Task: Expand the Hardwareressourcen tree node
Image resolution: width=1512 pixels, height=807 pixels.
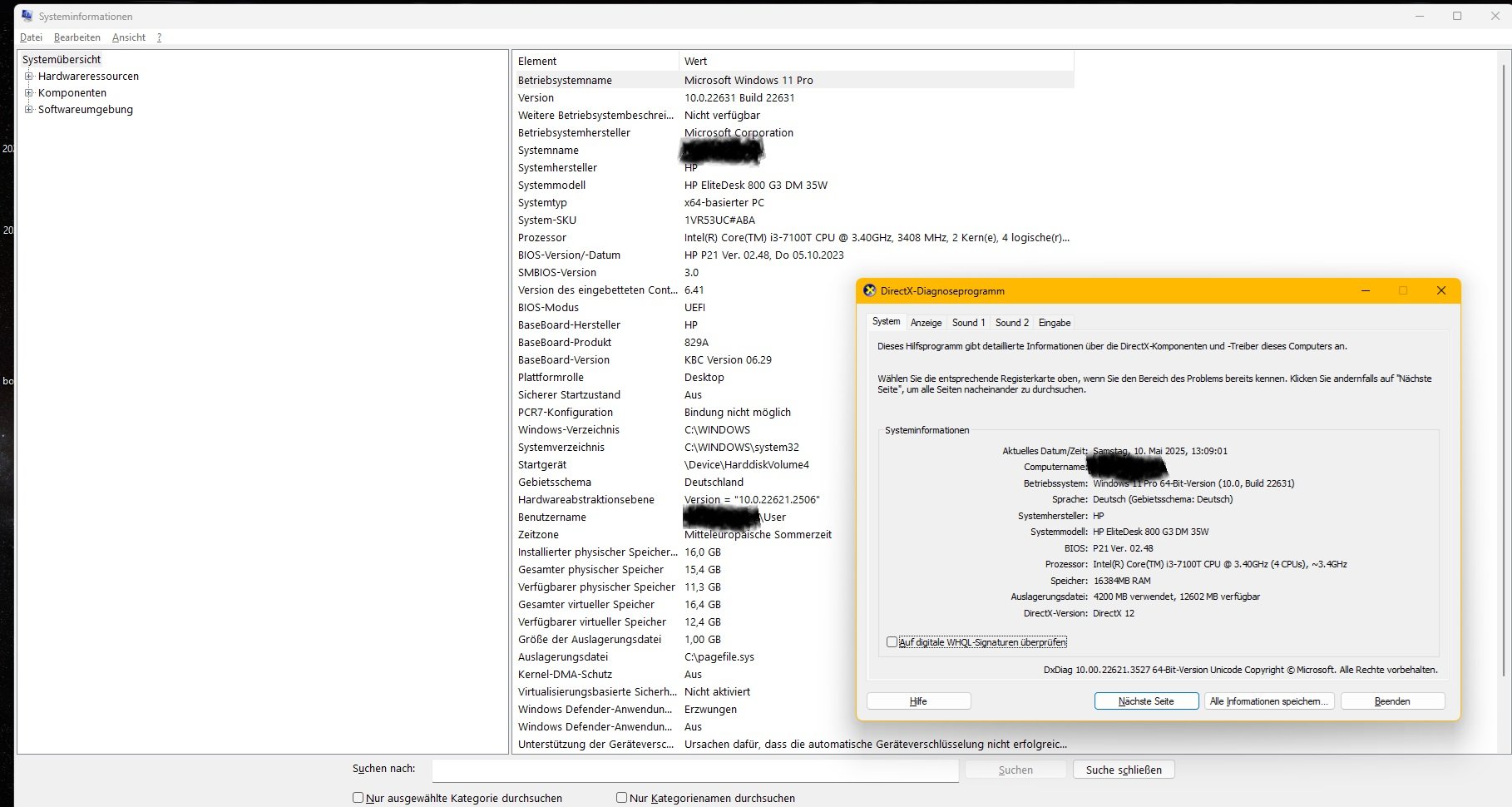Action: pyautogui.click(x=28, y=76)
